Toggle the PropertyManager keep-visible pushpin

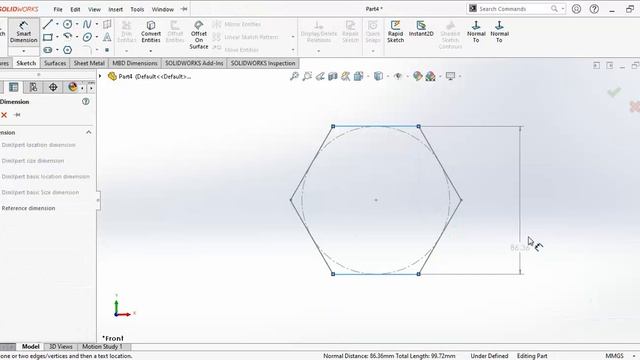(x=17, y=115)
